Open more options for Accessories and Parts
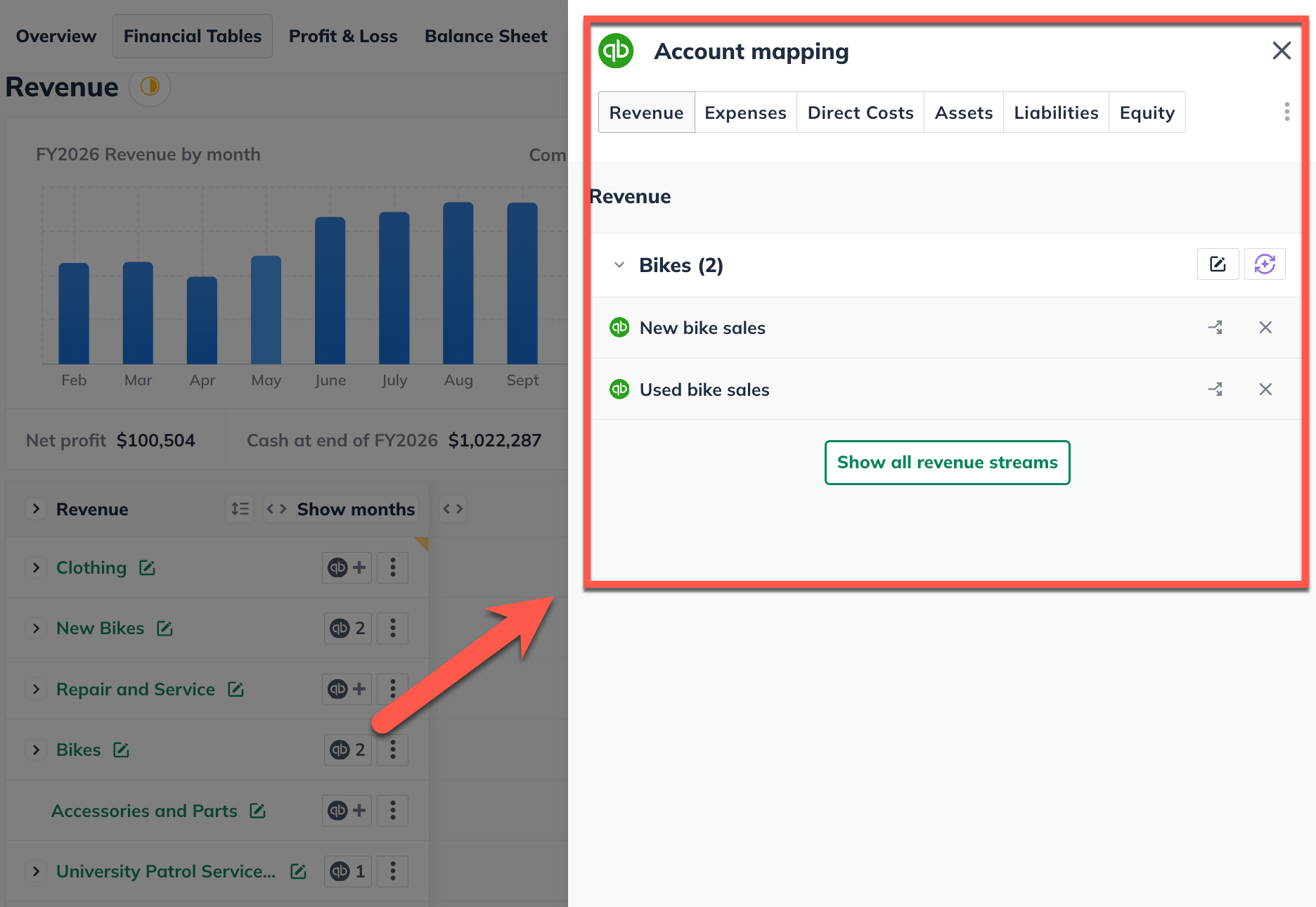1316x907 pixels. pyautogui.click(x=393, y=811)
